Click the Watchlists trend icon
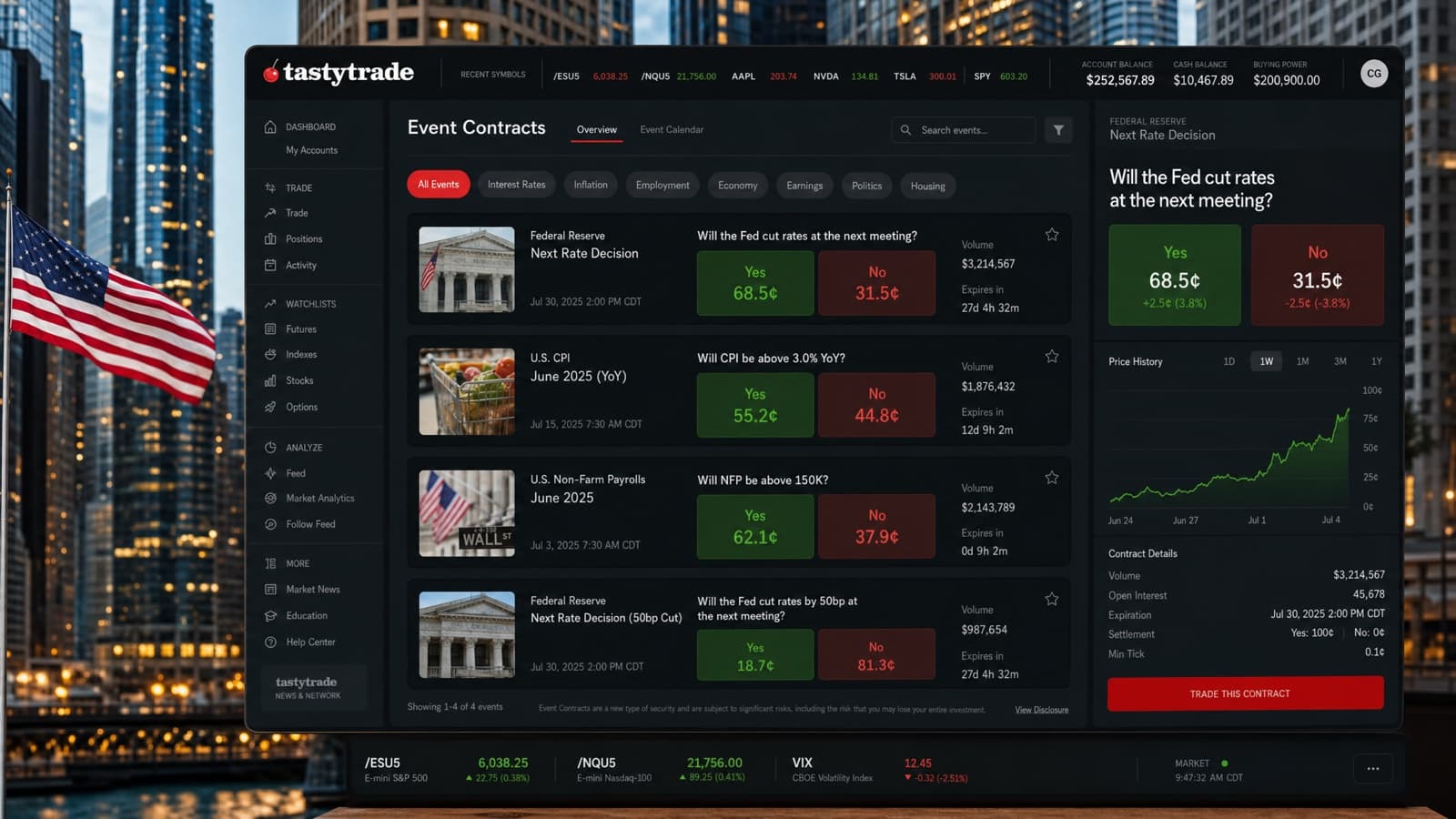This screenshot has height=819, width=1456. (270, 303)
